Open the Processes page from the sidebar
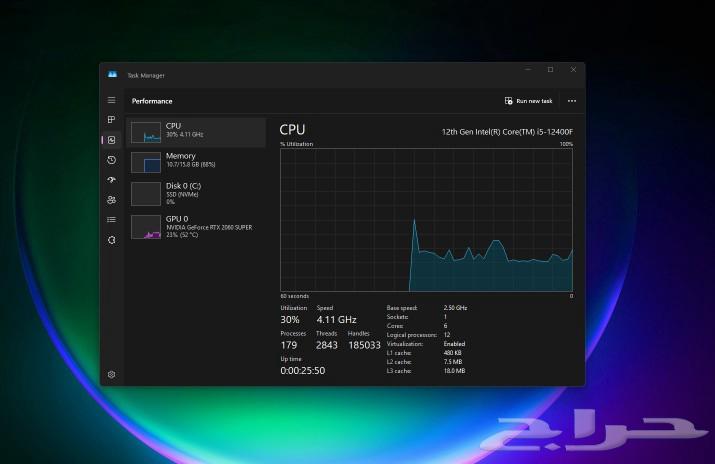The image size is (715, 464). point(111,120)
